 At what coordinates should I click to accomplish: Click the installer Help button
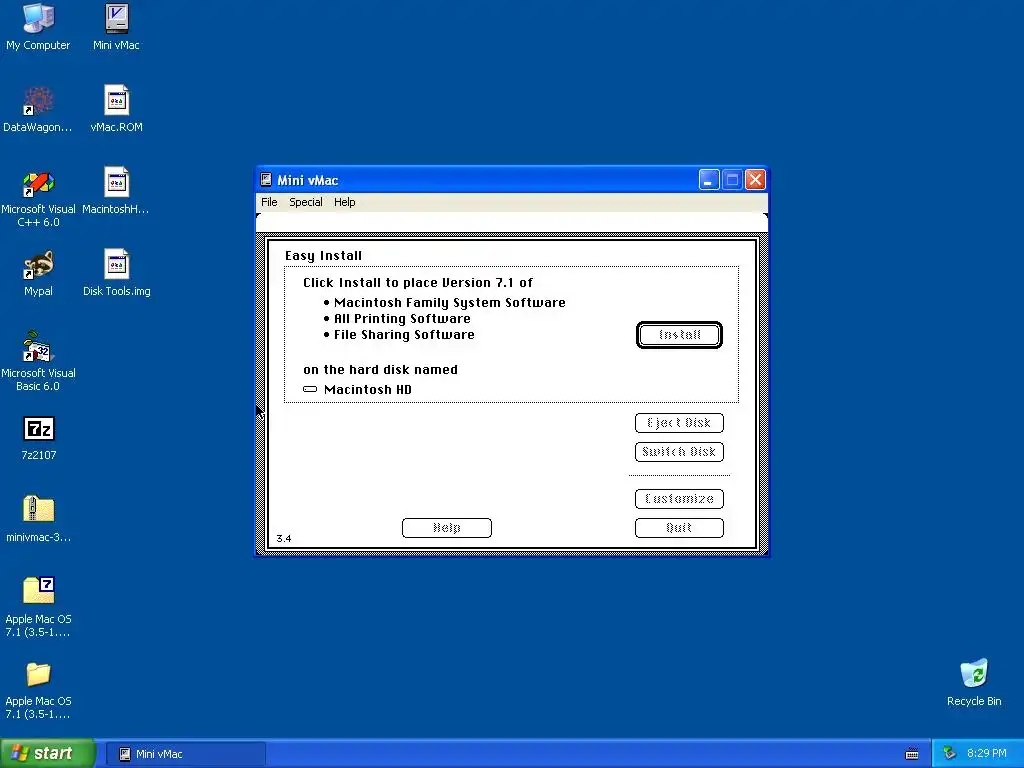(x=447, y=528)
